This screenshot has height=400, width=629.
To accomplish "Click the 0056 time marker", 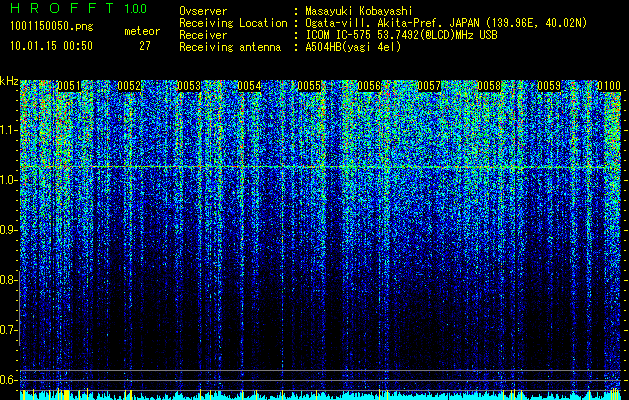I will (x=369, y=86).
